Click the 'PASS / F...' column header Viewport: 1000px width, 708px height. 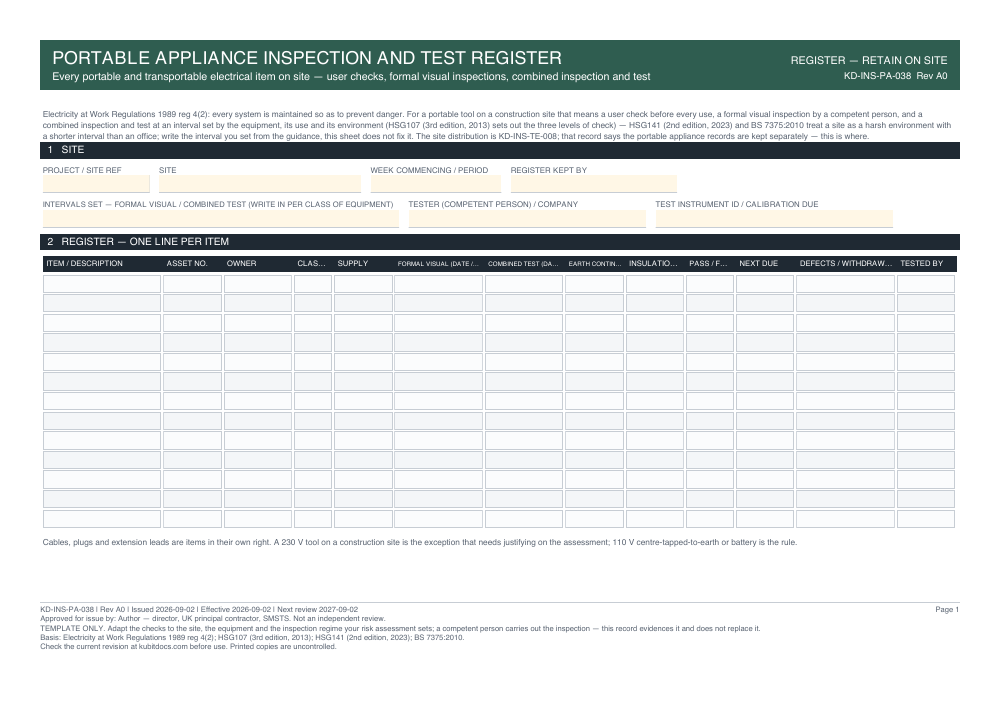[x=708, y=263]
